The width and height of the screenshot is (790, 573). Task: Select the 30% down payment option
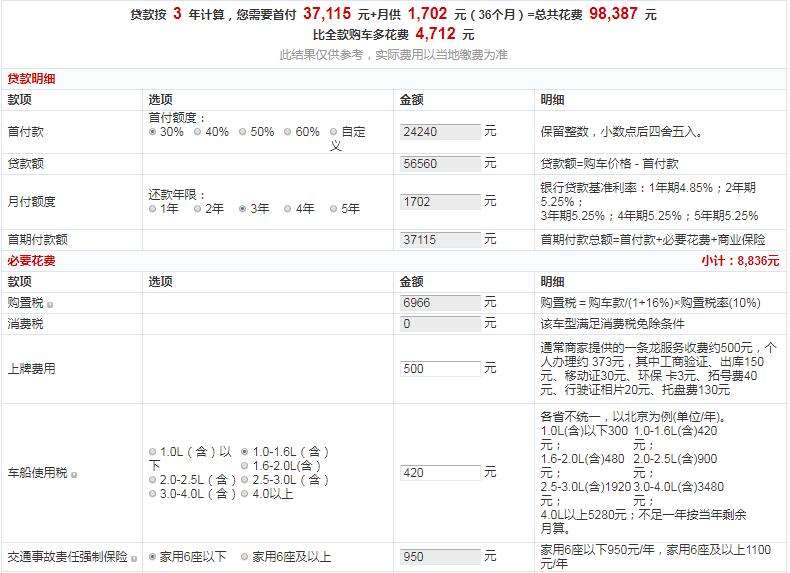[153, 132]
